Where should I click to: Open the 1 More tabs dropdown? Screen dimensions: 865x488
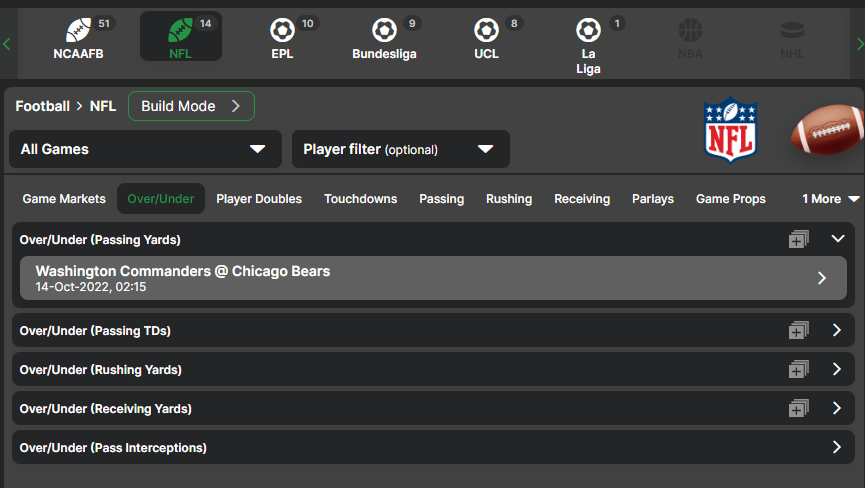[830, 199]
